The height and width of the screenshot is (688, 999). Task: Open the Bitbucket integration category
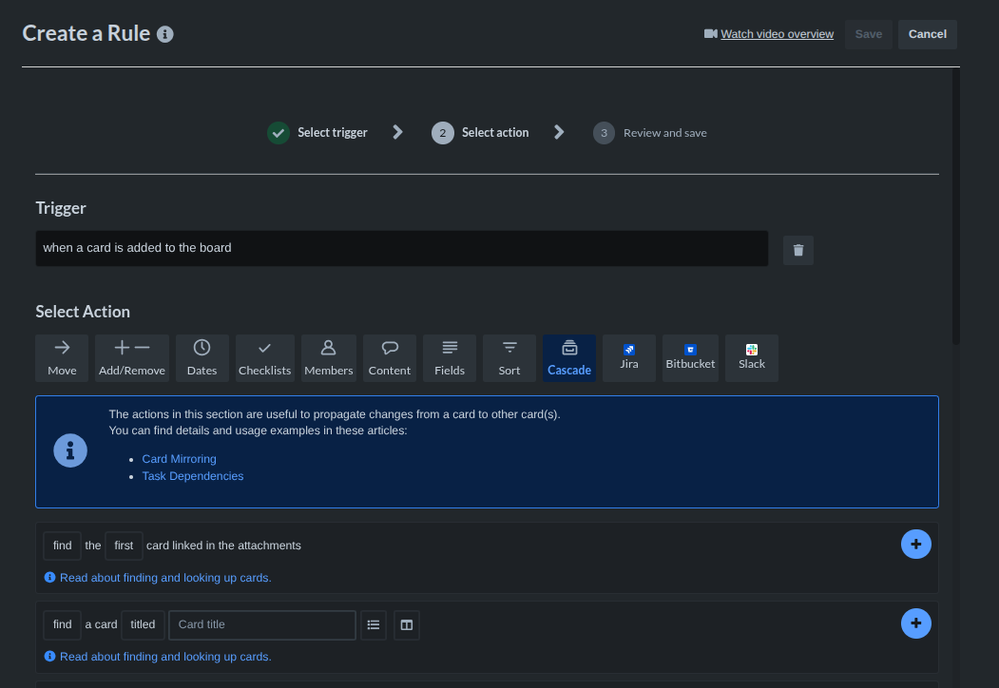[x=690, y=357]
